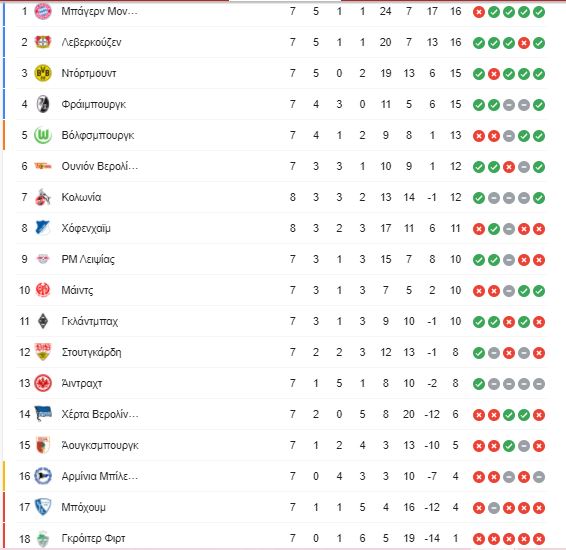This screenshot has height=550, width=566.
Task: Click the Dortmund BVB yellow badge
Action: tap(43, 73)
